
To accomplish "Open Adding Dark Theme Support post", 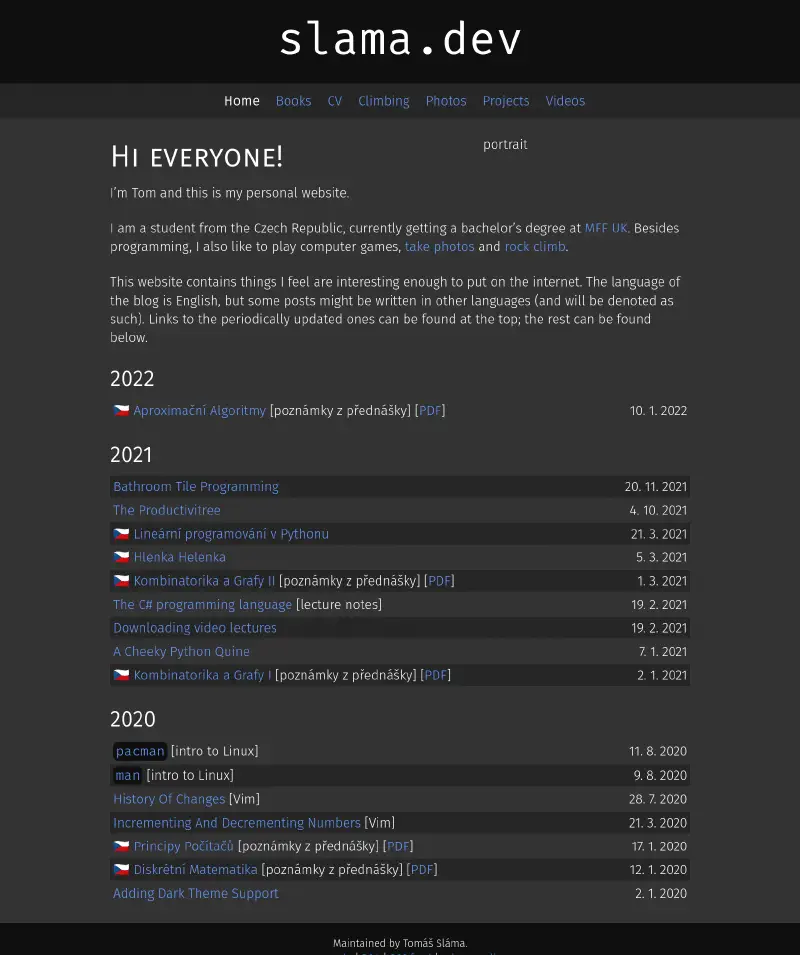I will (196, 894).
